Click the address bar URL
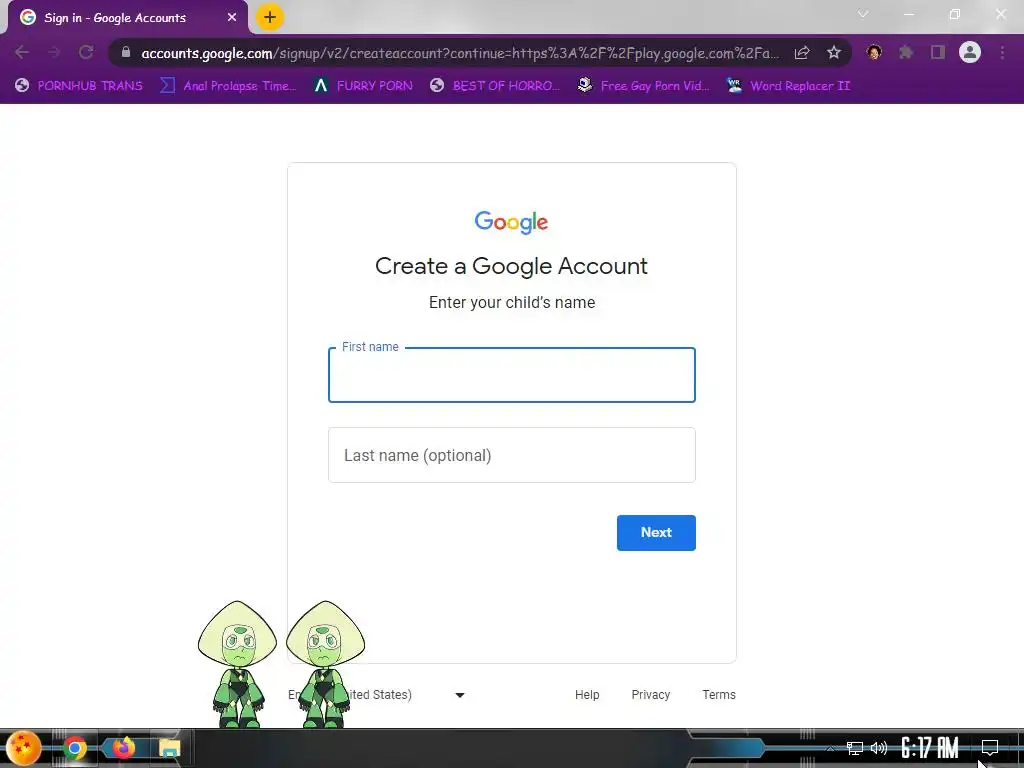The height and width of the screenshot is (768, 1024). [460, 53]
